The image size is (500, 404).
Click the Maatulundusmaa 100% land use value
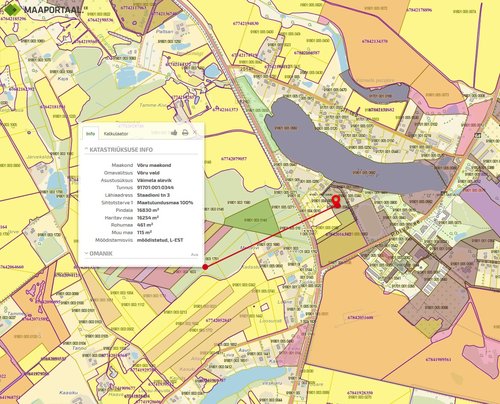(165, 203)
